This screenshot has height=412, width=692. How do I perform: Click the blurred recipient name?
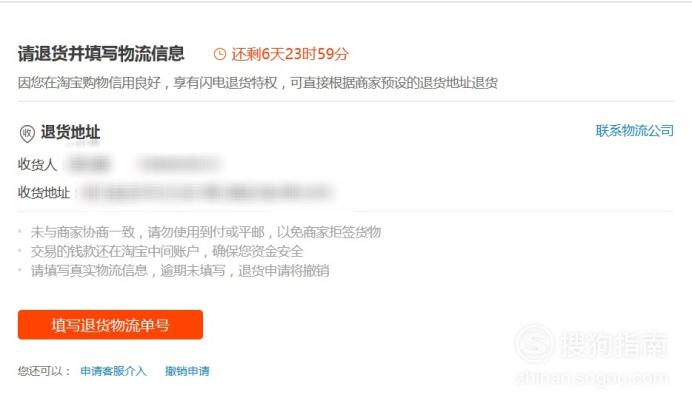point(90,164)
